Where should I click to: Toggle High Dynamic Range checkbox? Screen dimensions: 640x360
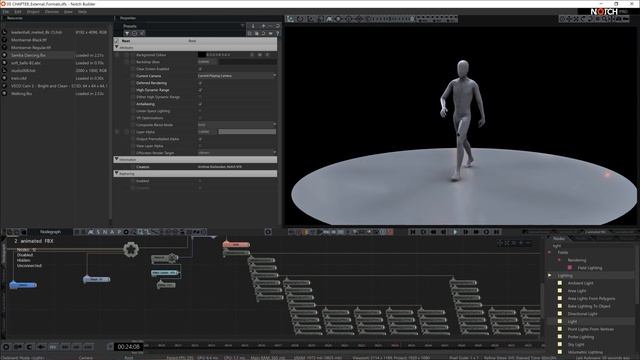[200, 90]
